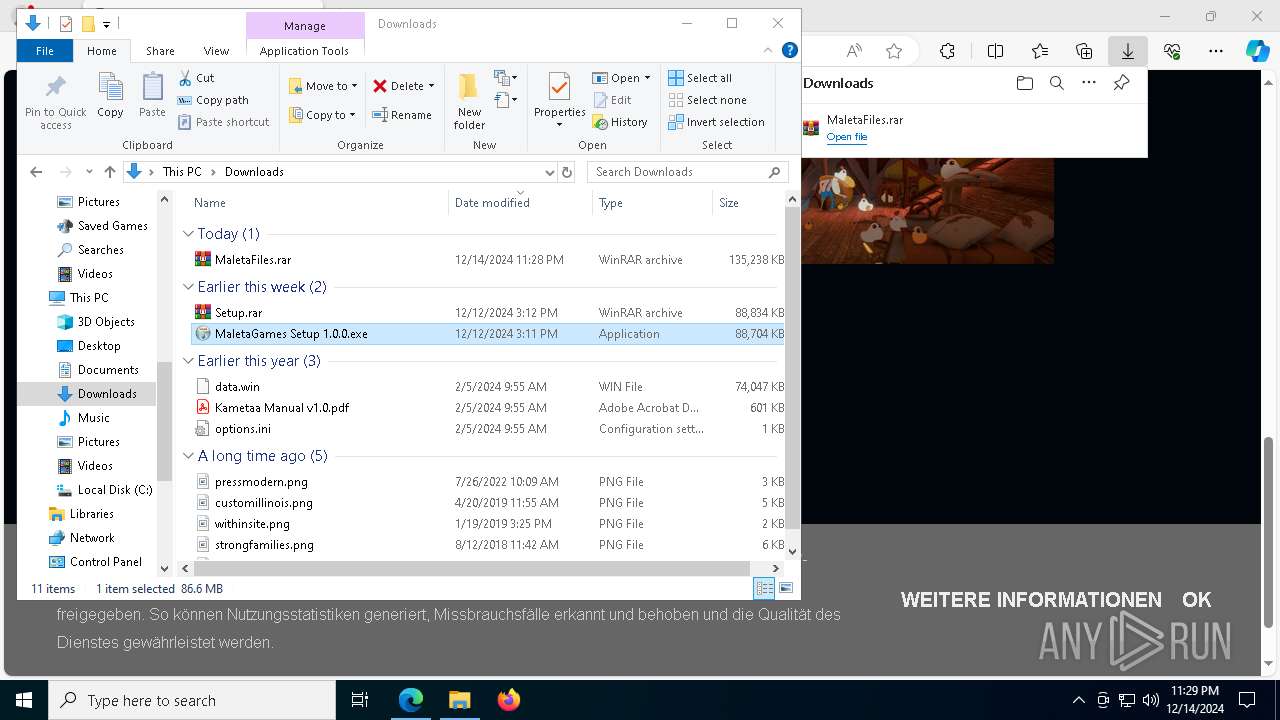Image resolution: width=1280 pixels, height=720 pixels.
Task: Click WEITERE INFORMATIONEN link
Action: [x=1031, y=600]
